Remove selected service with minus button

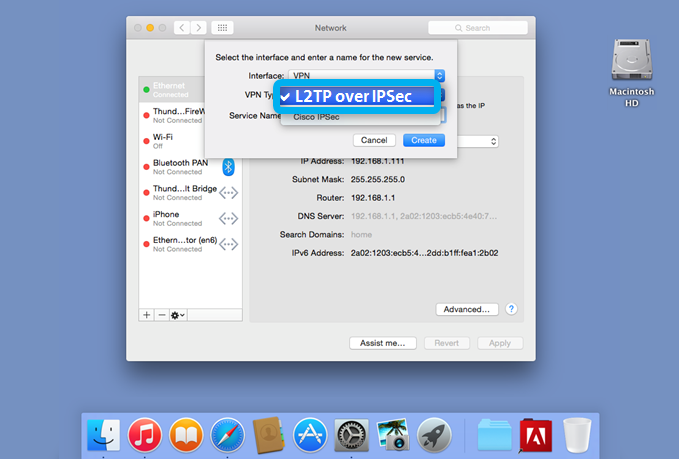point(162,315)
